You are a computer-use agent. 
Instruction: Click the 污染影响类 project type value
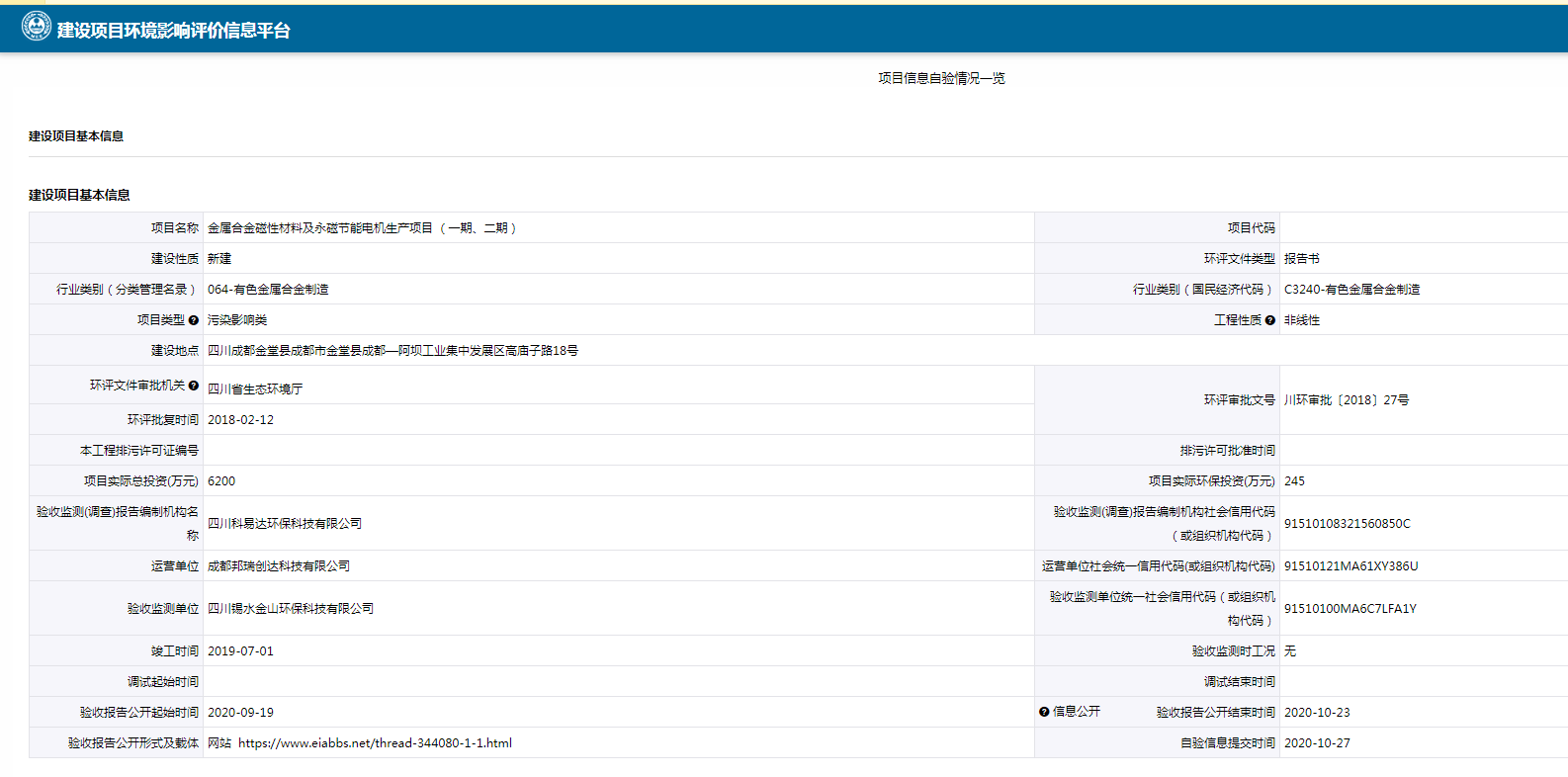click(x=237, y=320)
